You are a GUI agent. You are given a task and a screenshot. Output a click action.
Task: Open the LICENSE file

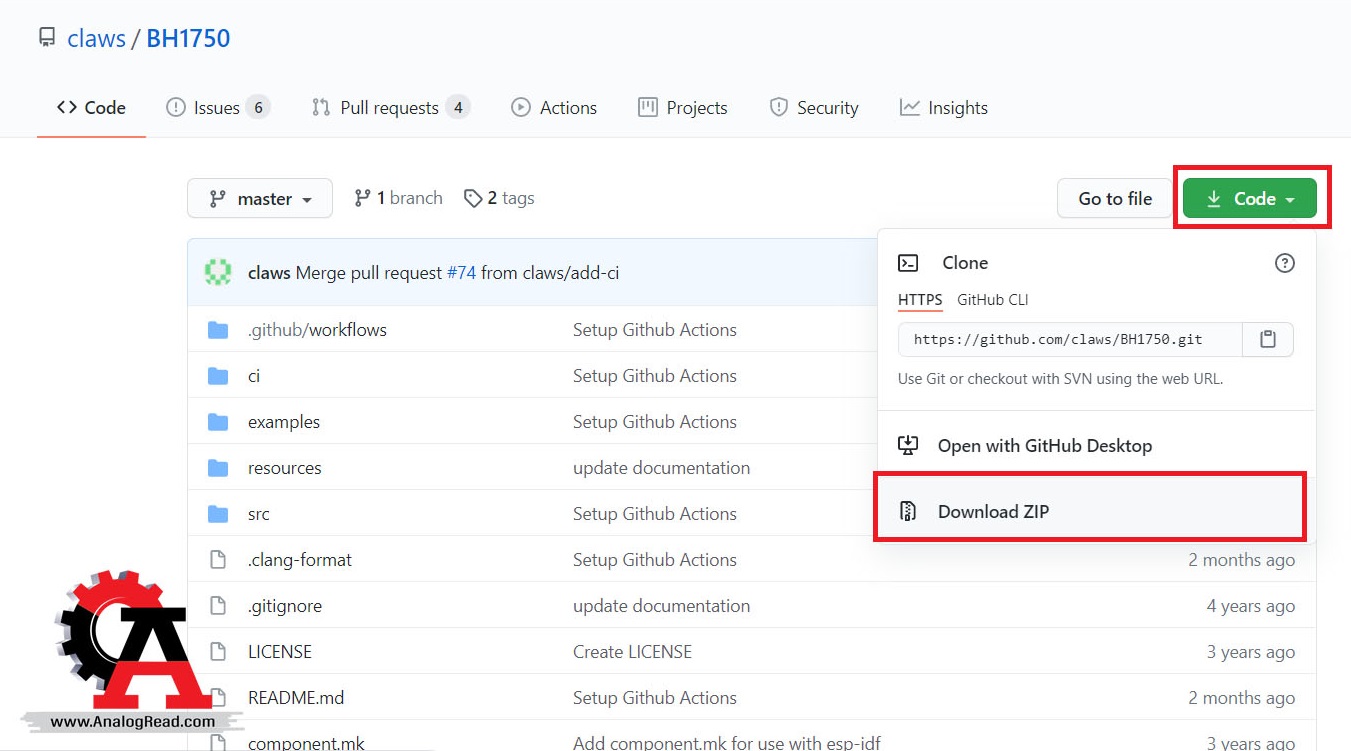coord(280,652)
